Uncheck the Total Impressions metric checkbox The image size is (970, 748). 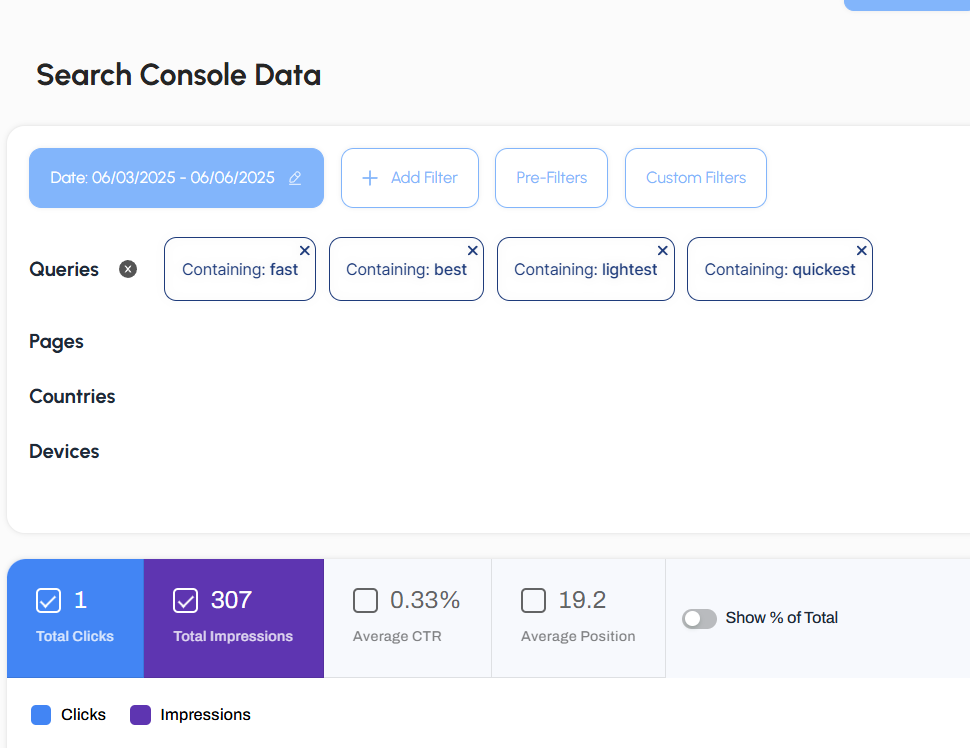tap(185, 600)
